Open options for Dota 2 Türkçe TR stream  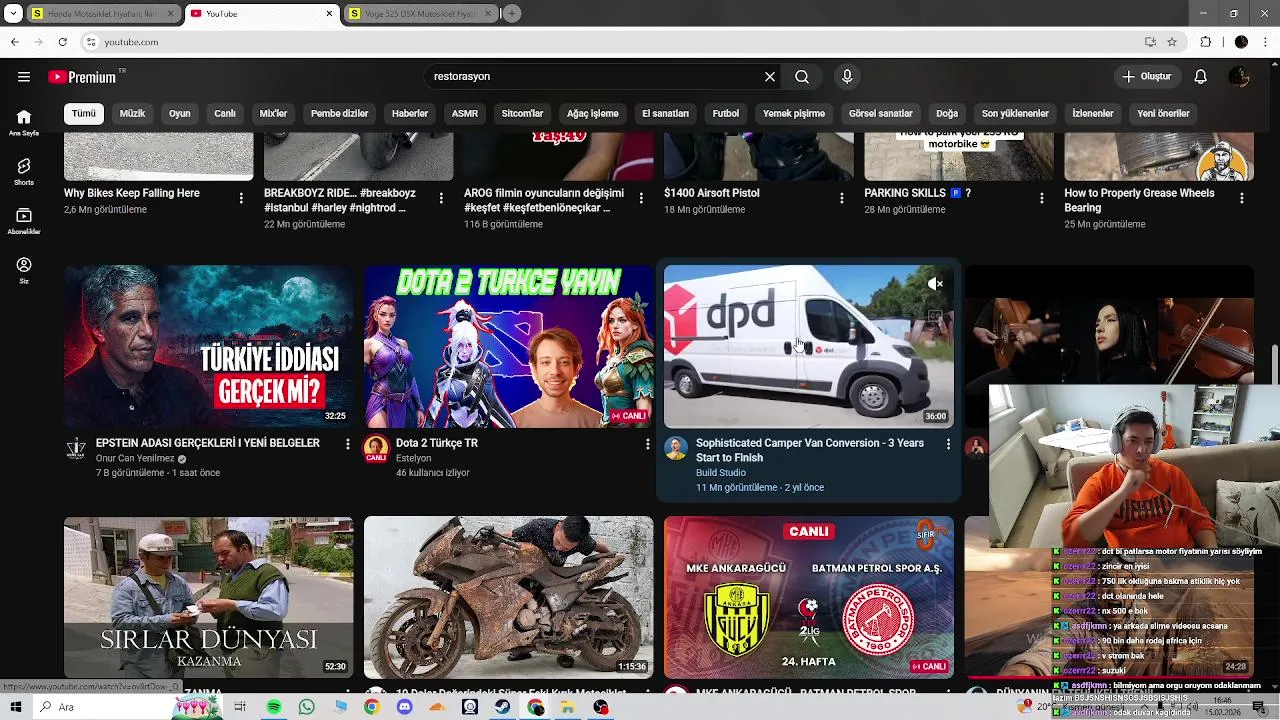tap(648, 444)
